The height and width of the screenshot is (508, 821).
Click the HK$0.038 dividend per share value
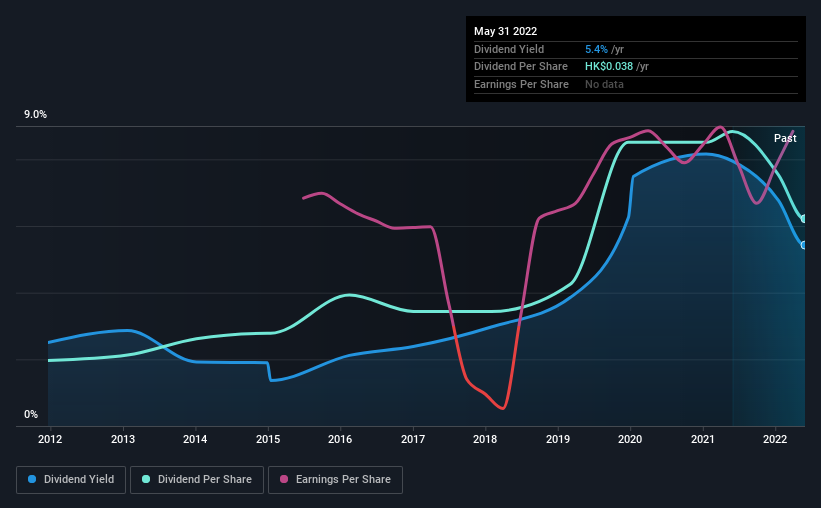click(608, 67)
